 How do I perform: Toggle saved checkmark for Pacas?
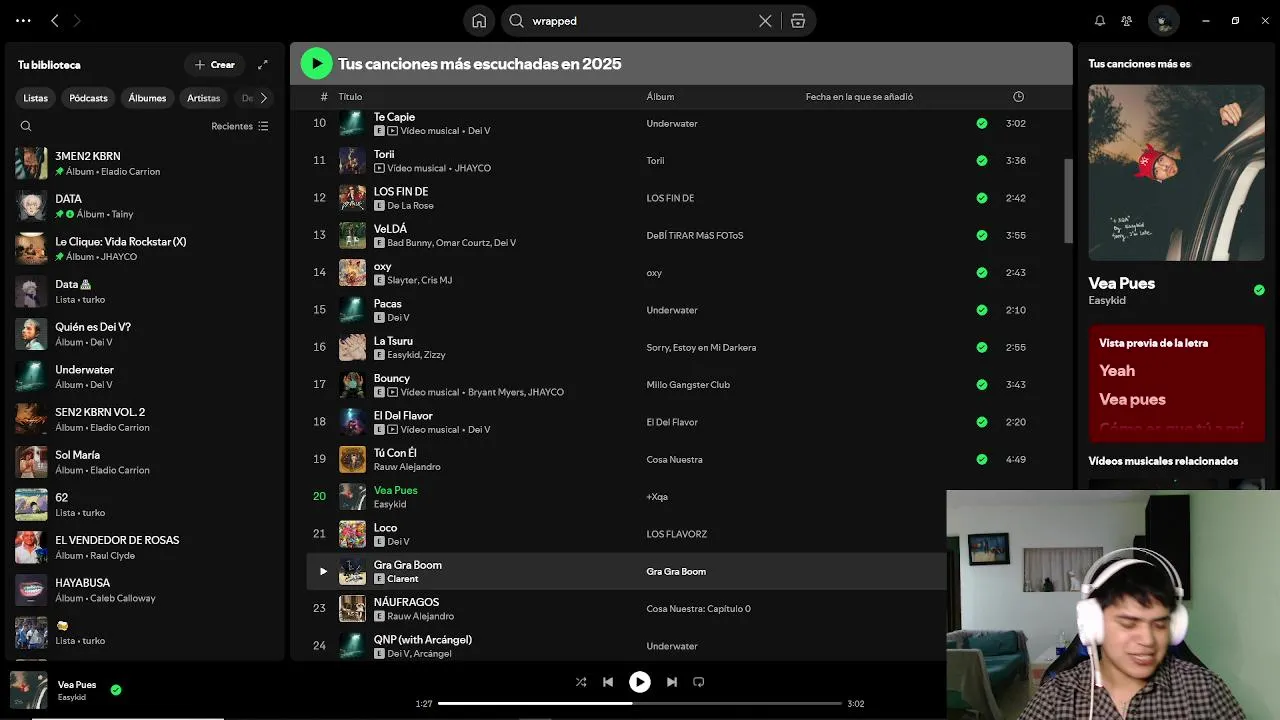982,310
